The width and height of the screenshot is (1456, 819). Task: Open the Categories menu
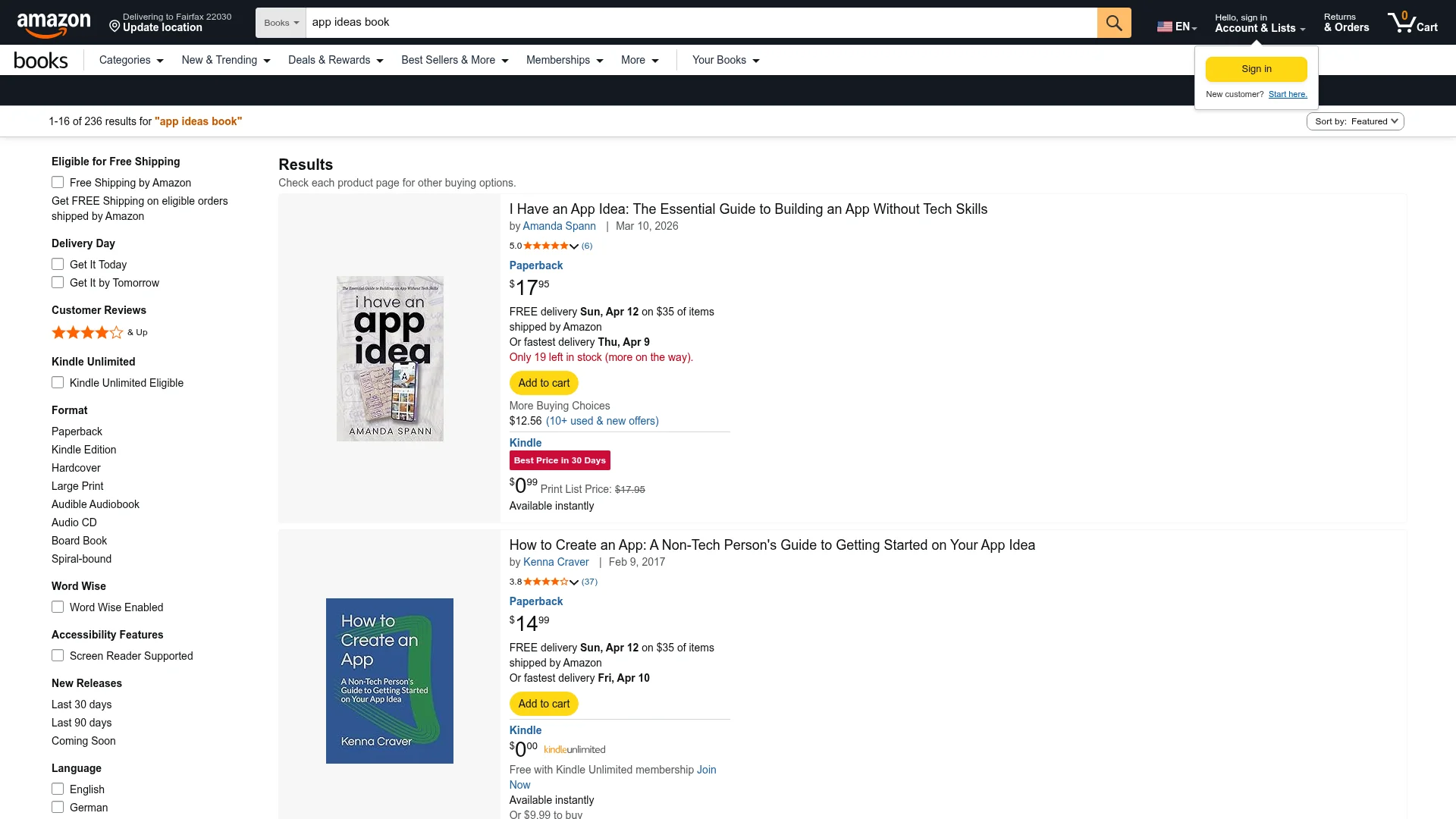point(130,60)
